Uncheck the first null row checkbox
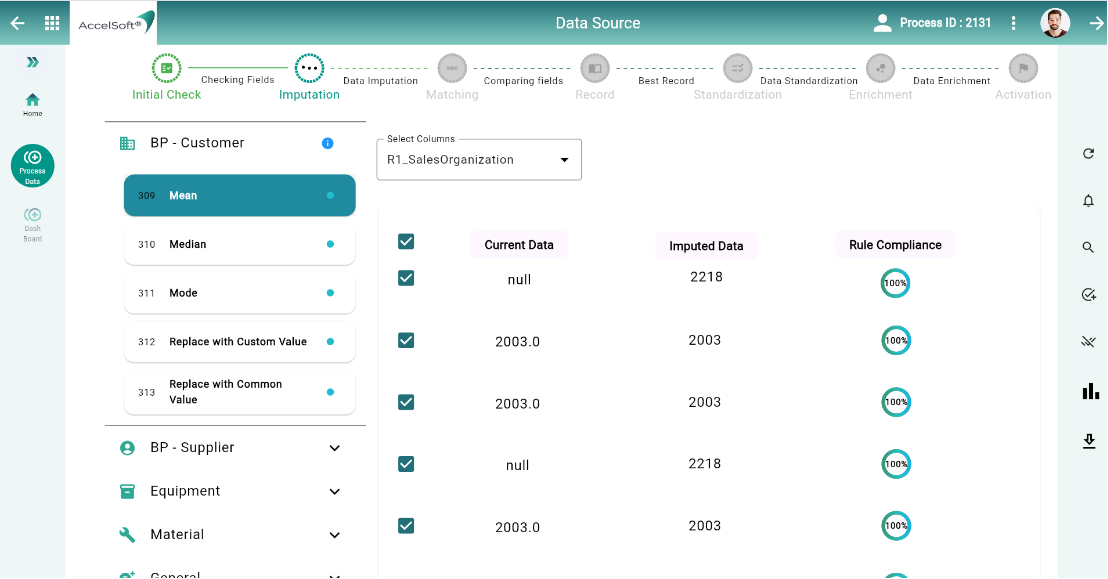 point(406,278)
